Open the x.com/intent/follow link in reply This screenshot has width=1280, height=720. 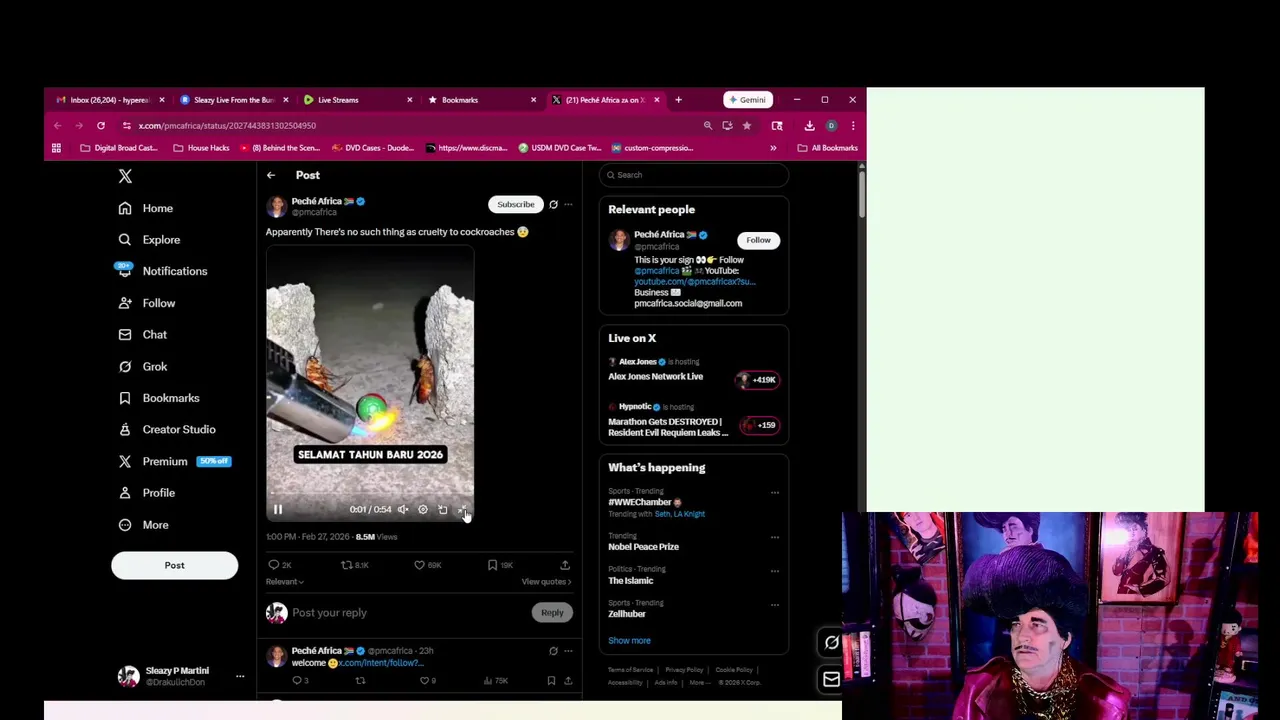click(x=381, y=663)
